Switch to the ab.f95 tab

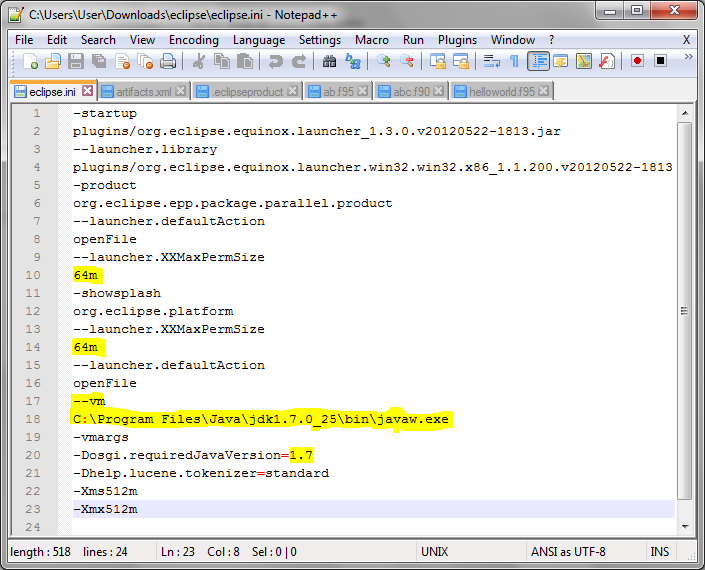click(x=338, y=92)
